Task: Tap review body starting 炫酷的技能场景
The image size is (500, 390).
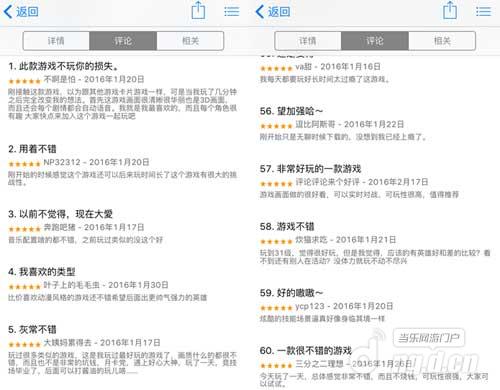Action: 322,319
